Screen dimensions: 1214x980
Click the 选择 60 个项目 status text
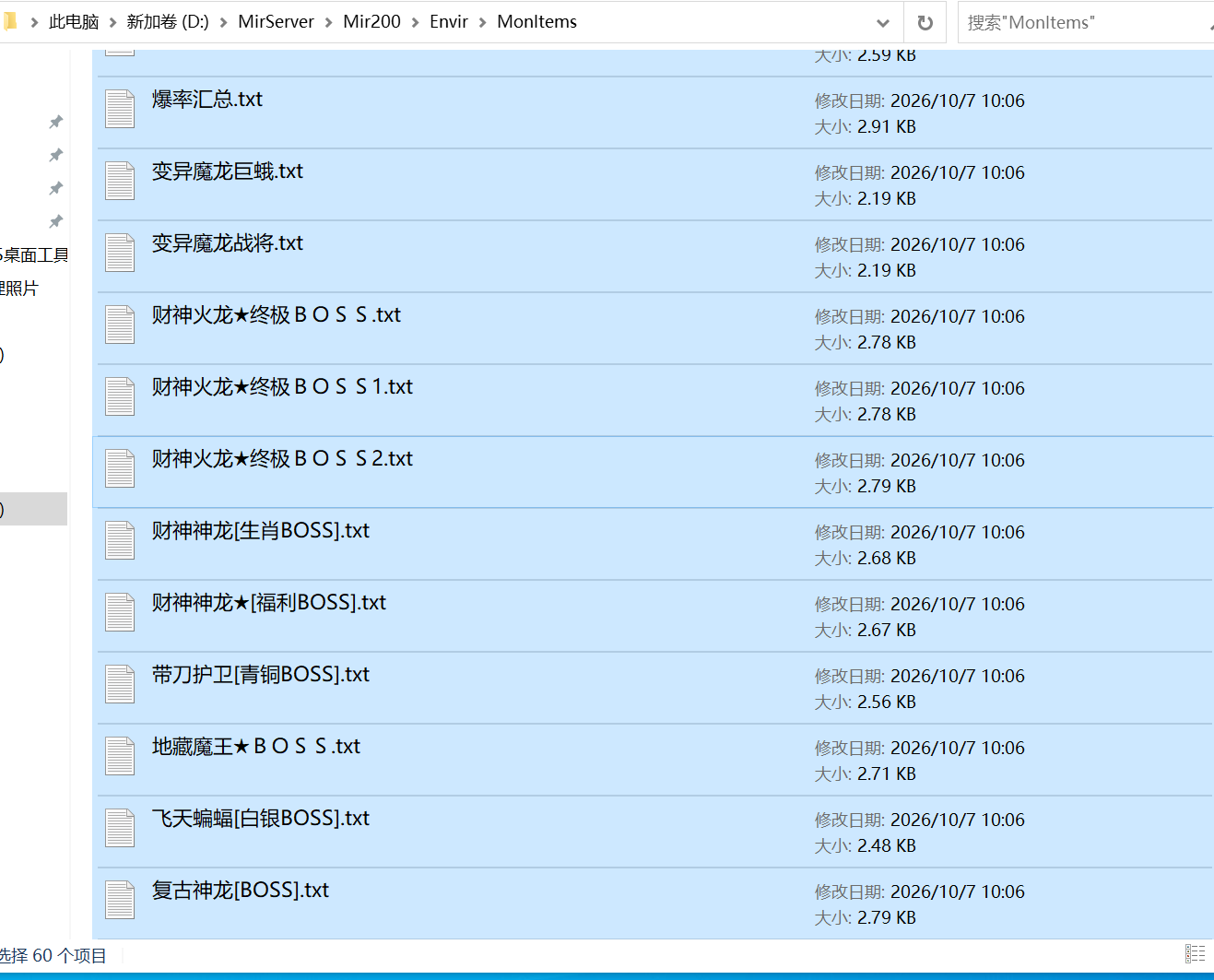[x=53, y=956]
